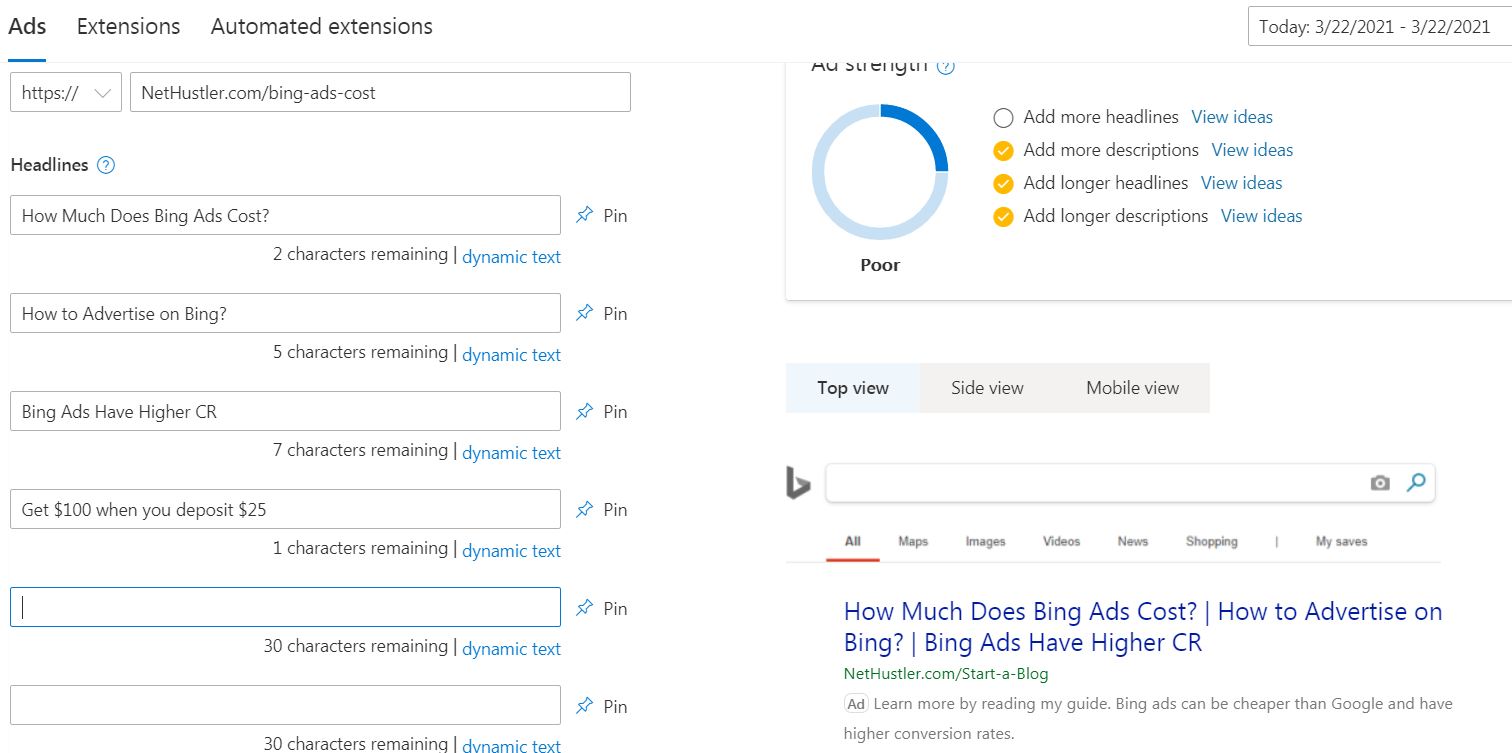Click 'Shopping' in the Bing preview menu
The image size is (1512, 753).
1212,541
